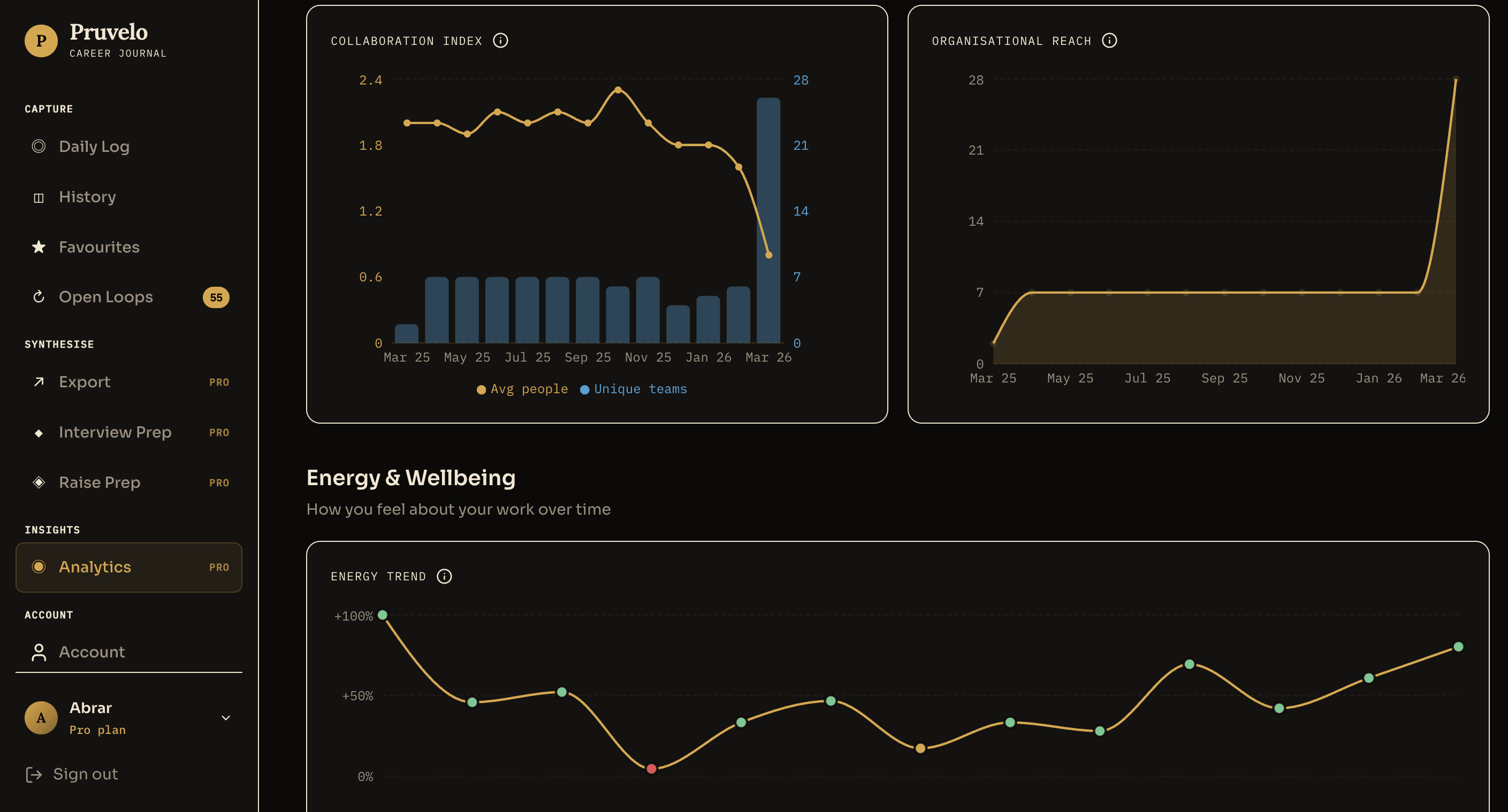
Task: Open the Collaboration Index info popover
Action: [x=501, y=40]
